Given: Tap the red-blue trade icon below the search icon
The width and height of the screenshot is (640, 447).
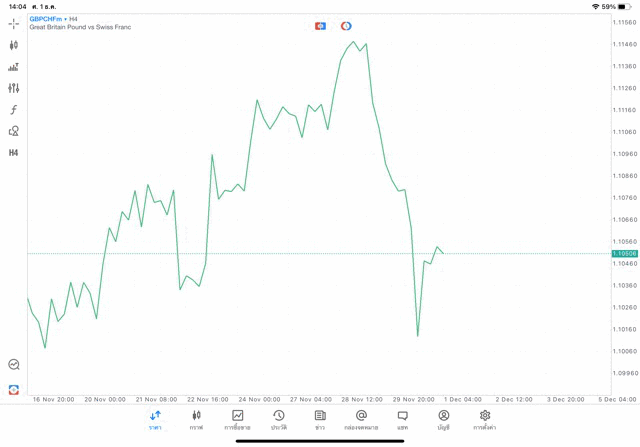Looking at the screenshot, I should tap(14, 389).
